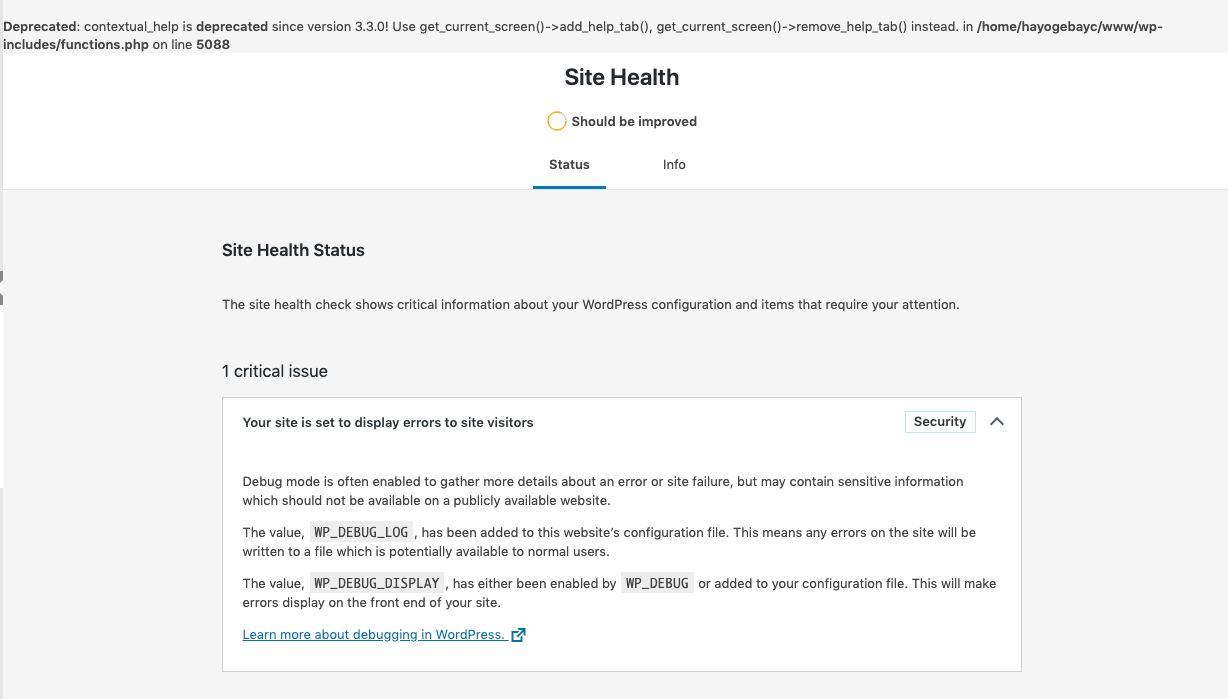Click the Site Health page title

[621, 78]
